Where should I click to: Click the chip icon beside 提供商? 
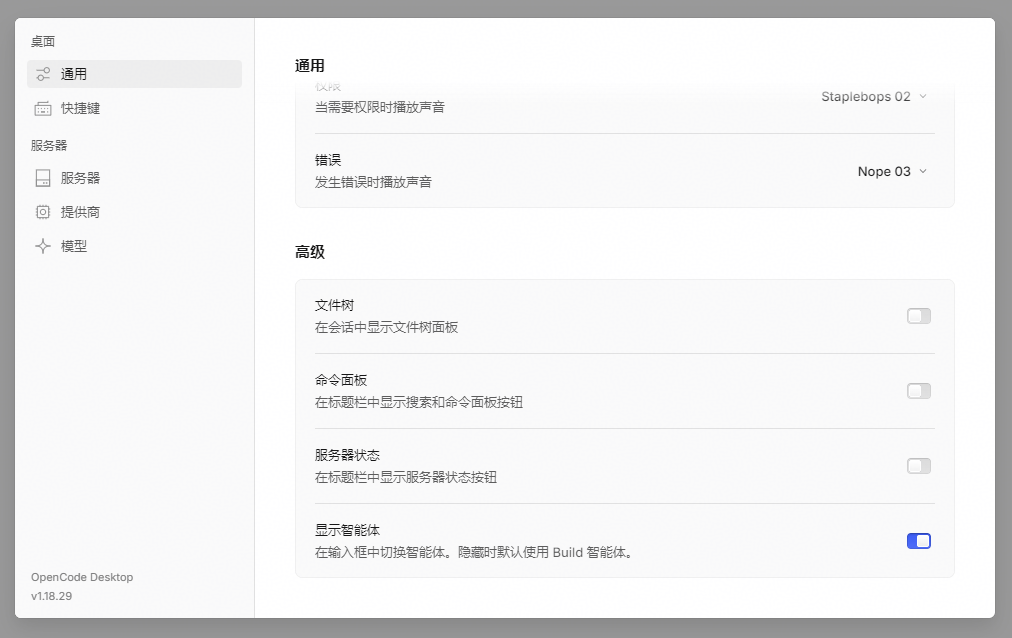coord(43,212)
